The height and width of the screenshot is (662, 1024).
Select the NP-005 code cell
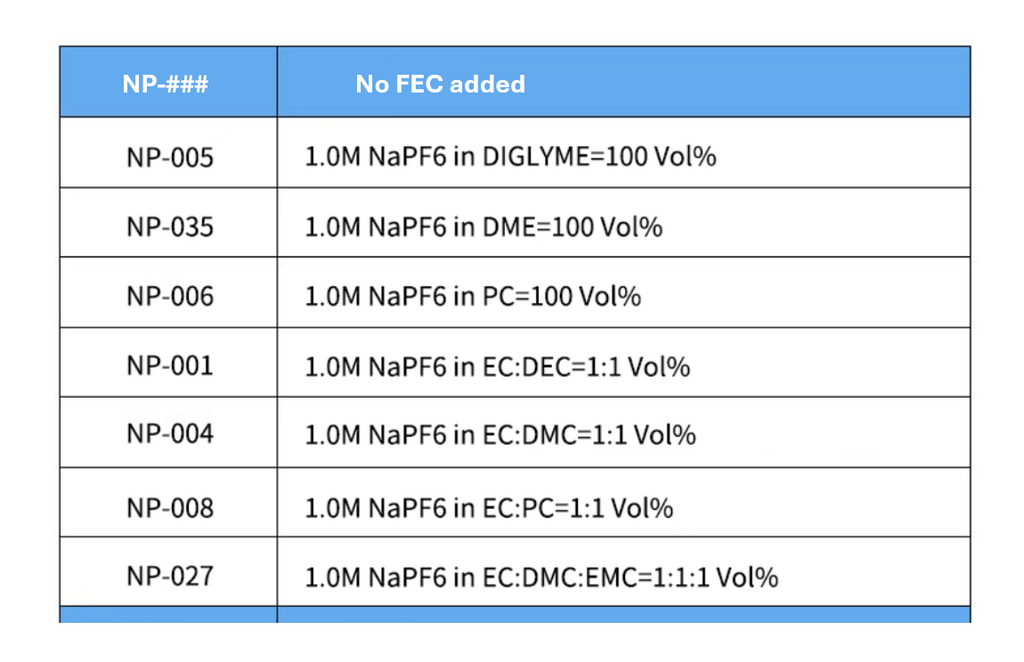click(170, 157)
